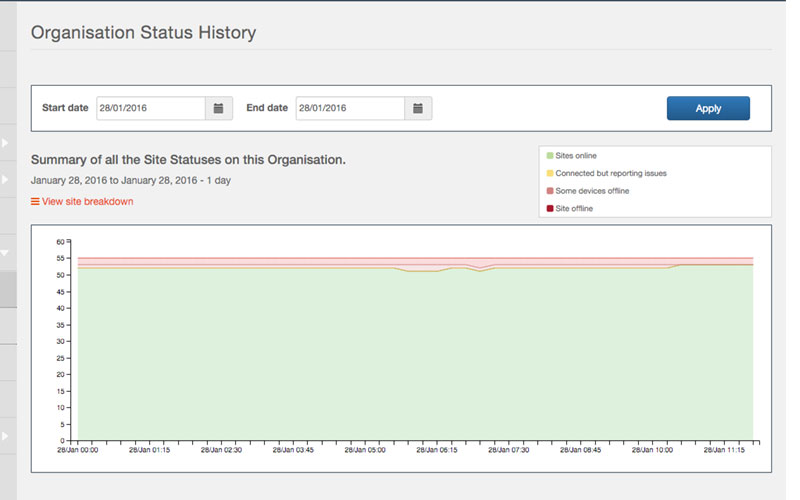Click into the End date field
This screenshot has width=800, height=500.
tap(350, 108)
